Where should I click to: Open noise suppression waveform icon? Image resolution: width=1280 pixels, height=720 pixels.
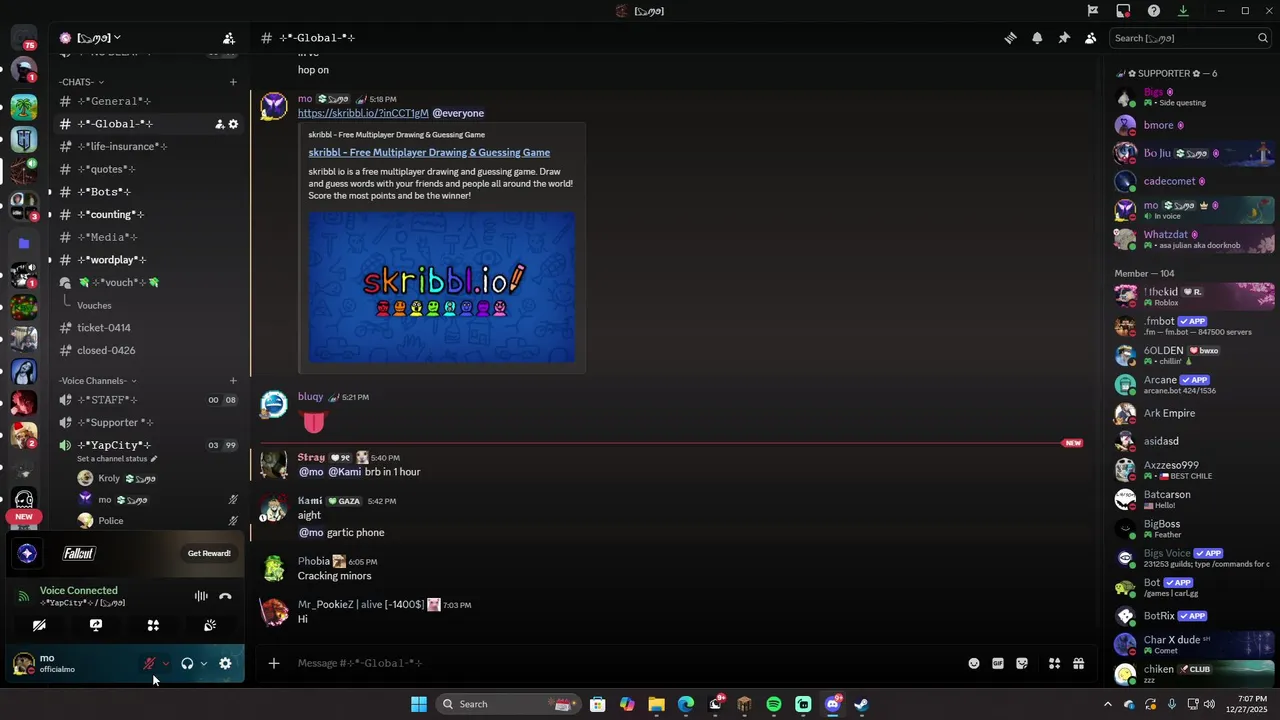201,596
